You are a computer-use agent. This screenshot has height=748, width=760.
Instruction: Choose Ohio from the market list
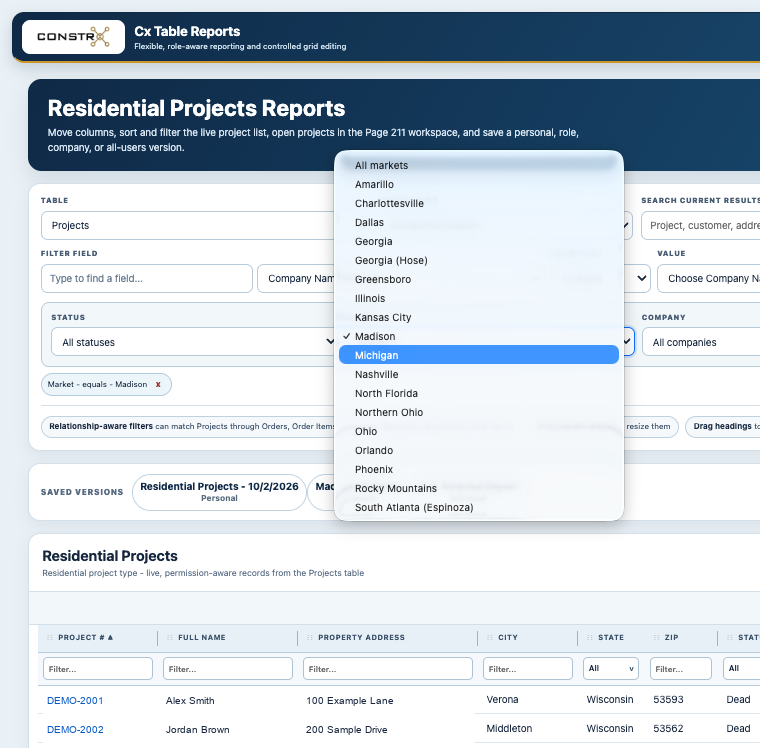479,431
